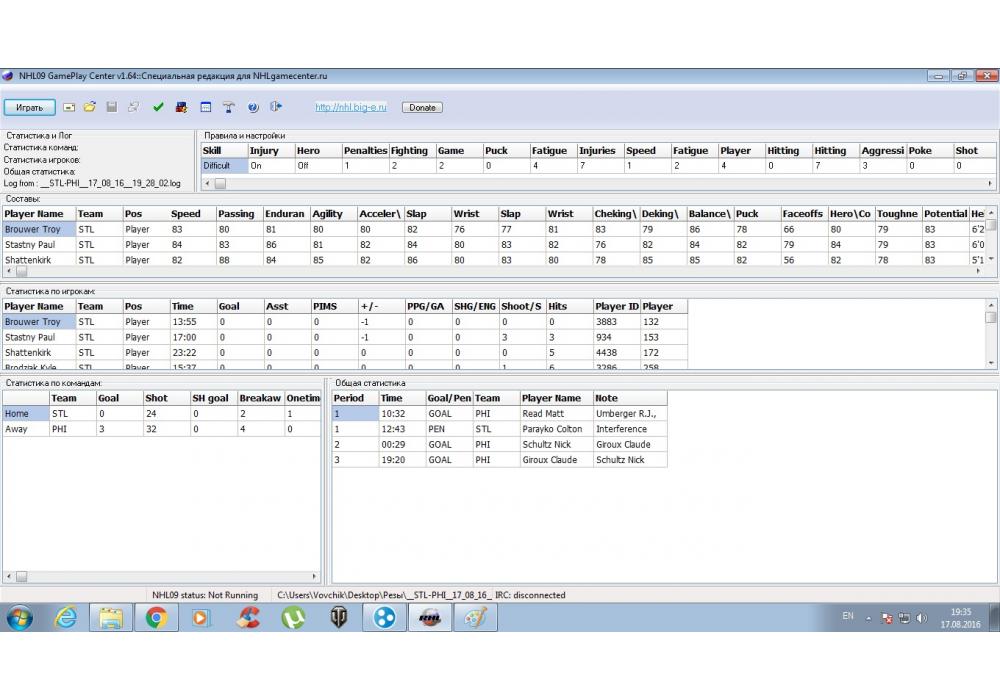Click the calendar window toolbar icon
1000x700 pixels.
tap(205, 107)
